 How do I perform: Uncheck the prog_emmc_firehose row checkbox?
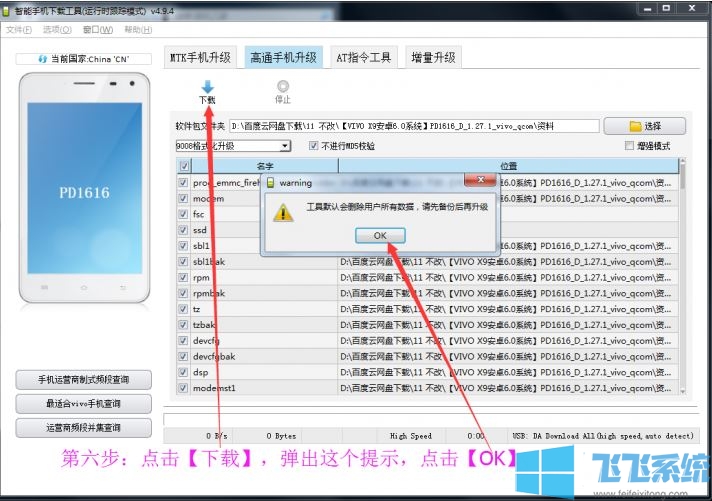point(183,183)
